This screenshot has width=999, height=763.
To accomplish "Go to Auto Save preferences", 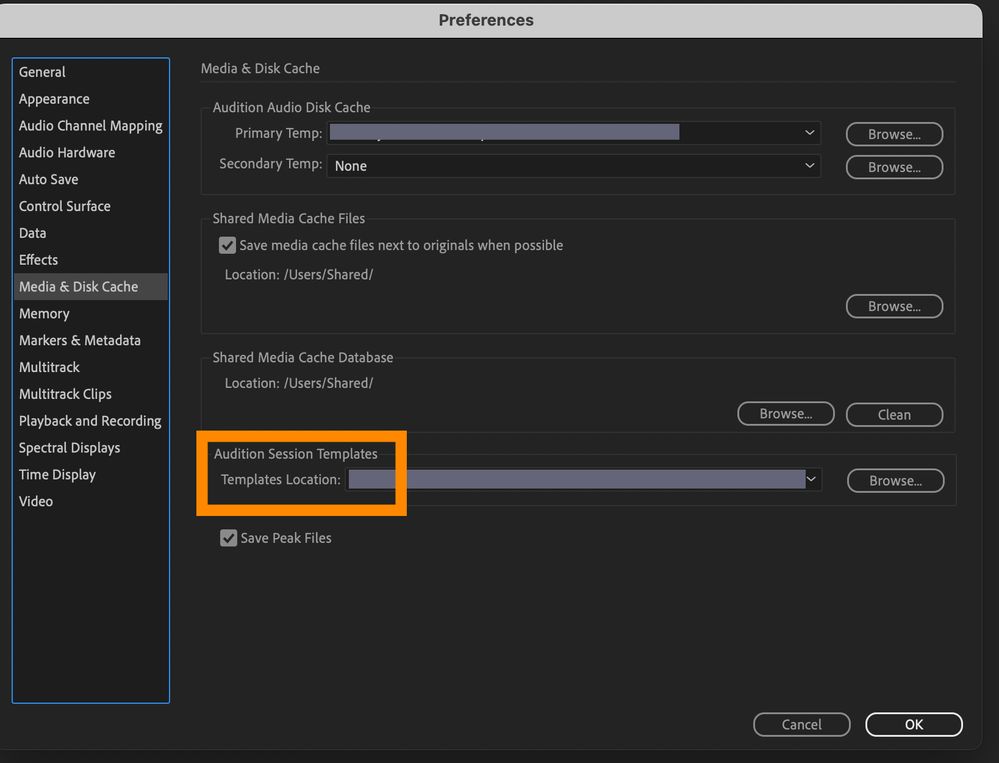I will [x=48, y=180].
